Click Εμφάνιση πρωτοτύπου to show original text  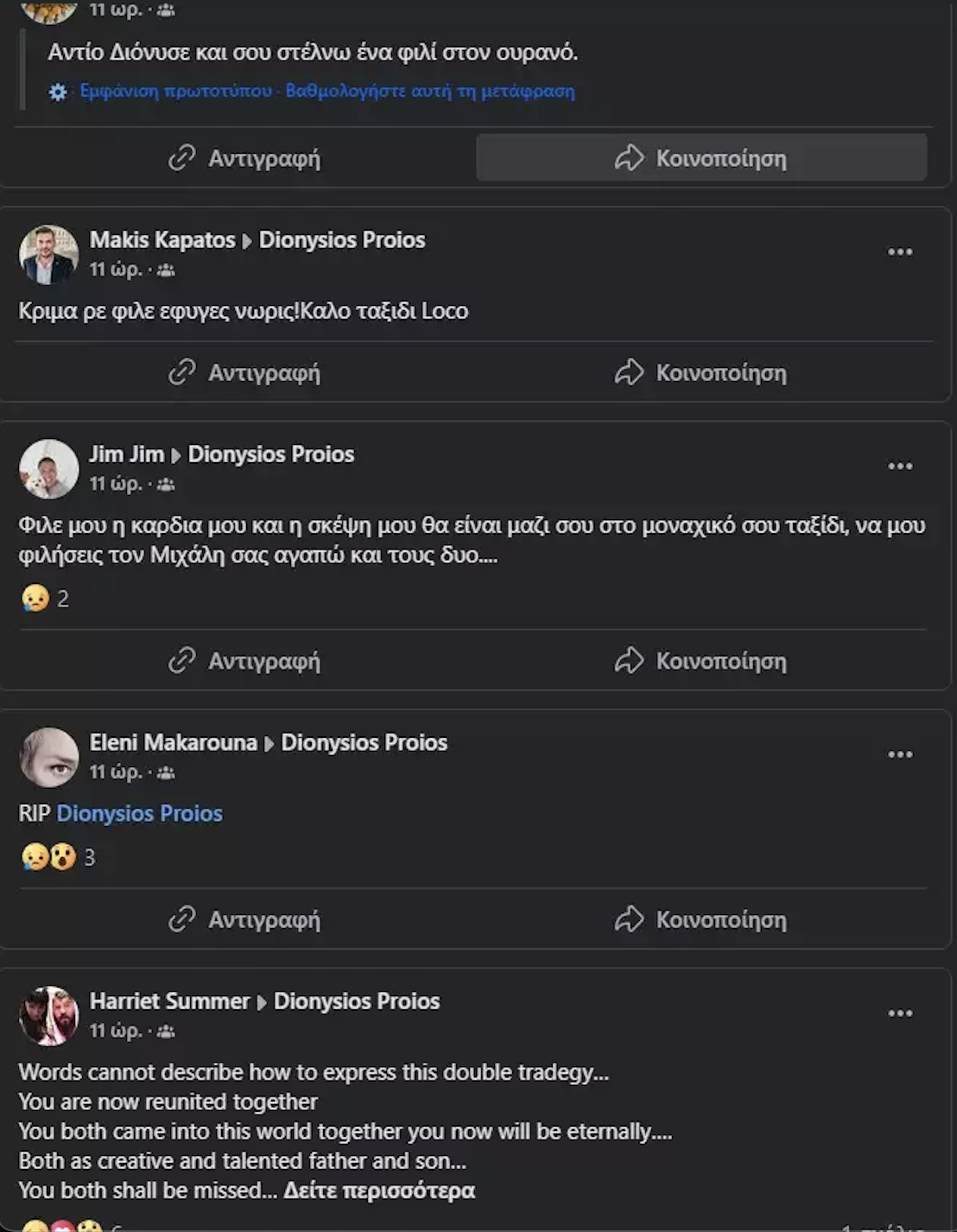(175, 92)
